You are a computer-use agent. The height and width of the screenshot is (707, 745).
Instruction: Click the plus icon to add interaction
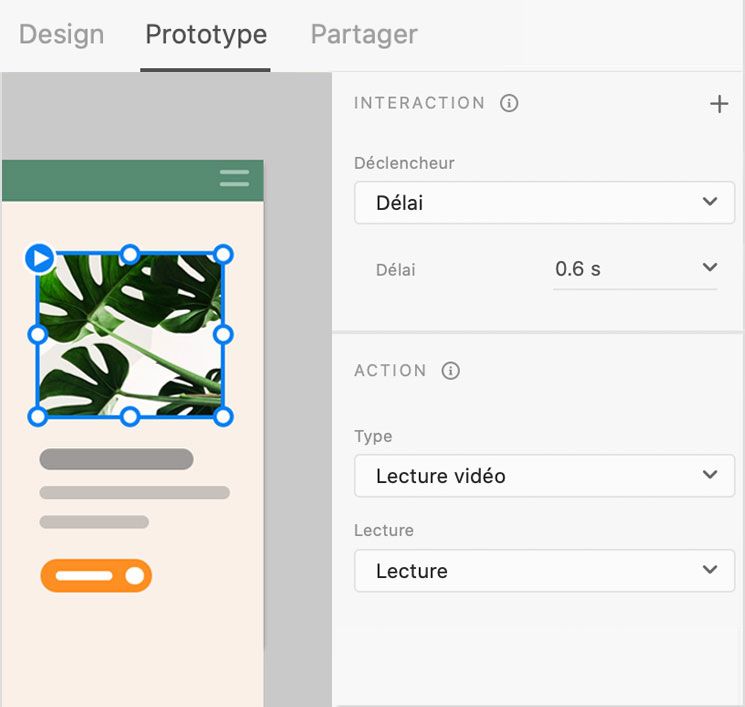point(718,104)
